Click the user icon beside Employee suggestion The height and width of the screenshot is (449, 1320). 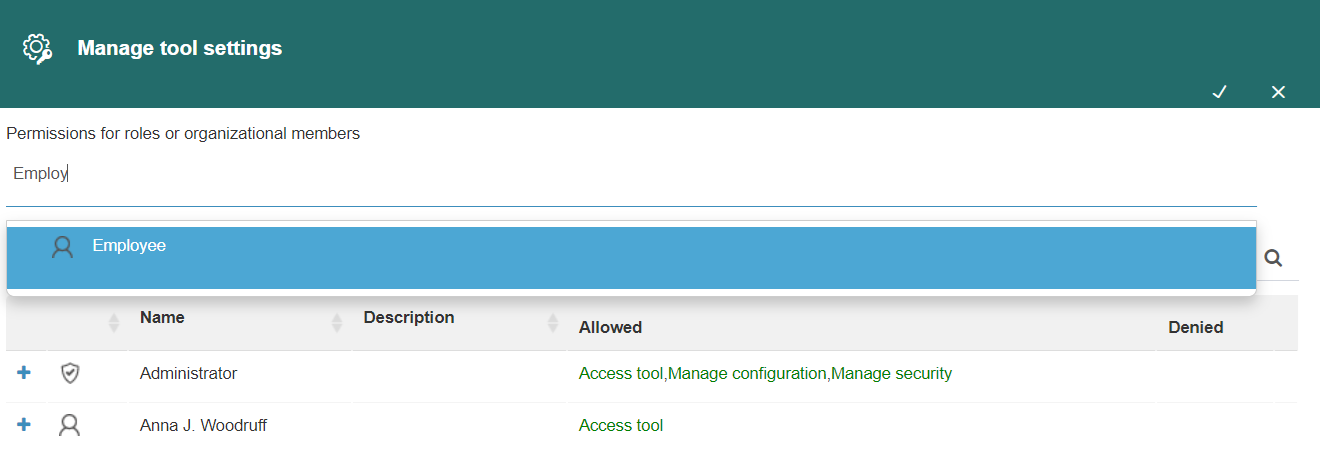tap(63, 247)
